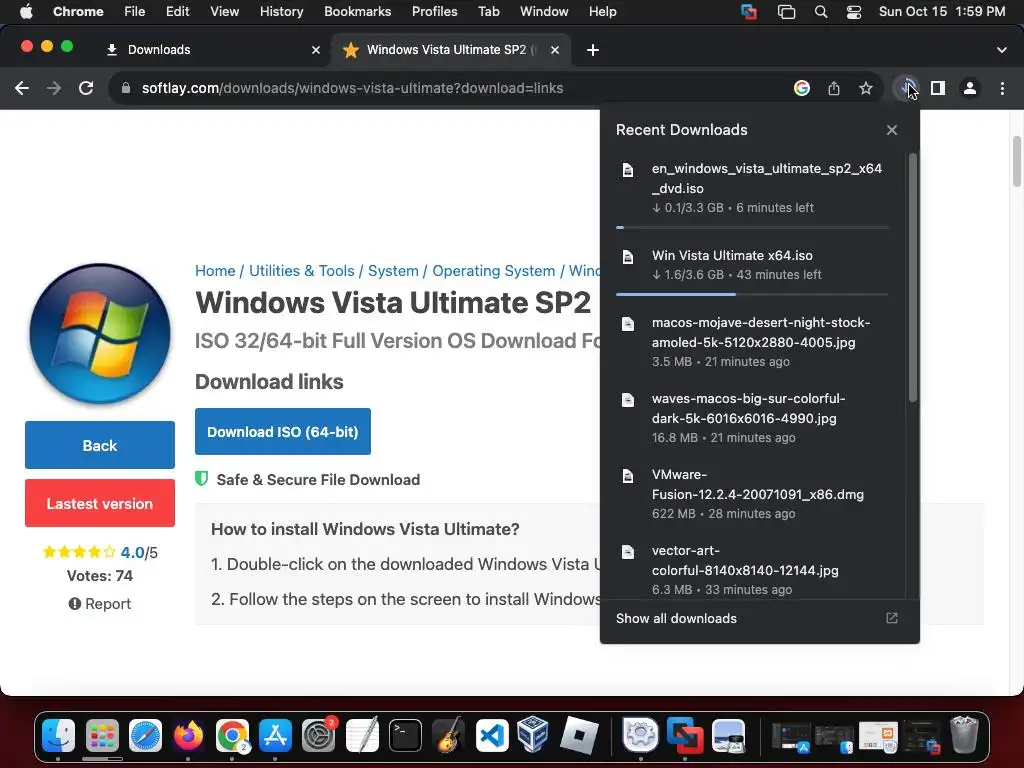Viewport: 1024px width, 768px height.
Task: View site information lock icon
Action: [126, 88]
